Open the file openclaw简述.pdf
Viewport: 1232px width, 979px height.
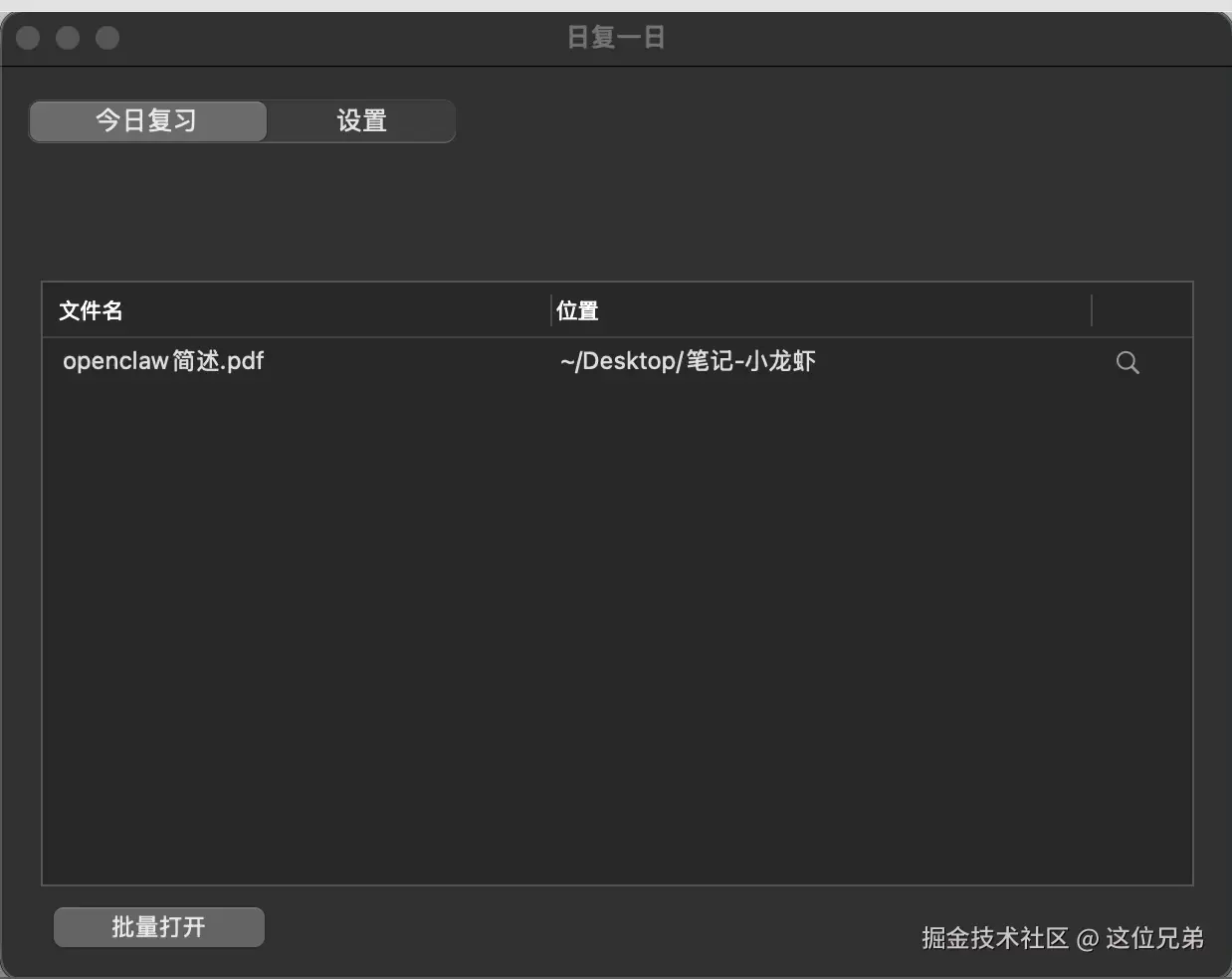point(163,361)
